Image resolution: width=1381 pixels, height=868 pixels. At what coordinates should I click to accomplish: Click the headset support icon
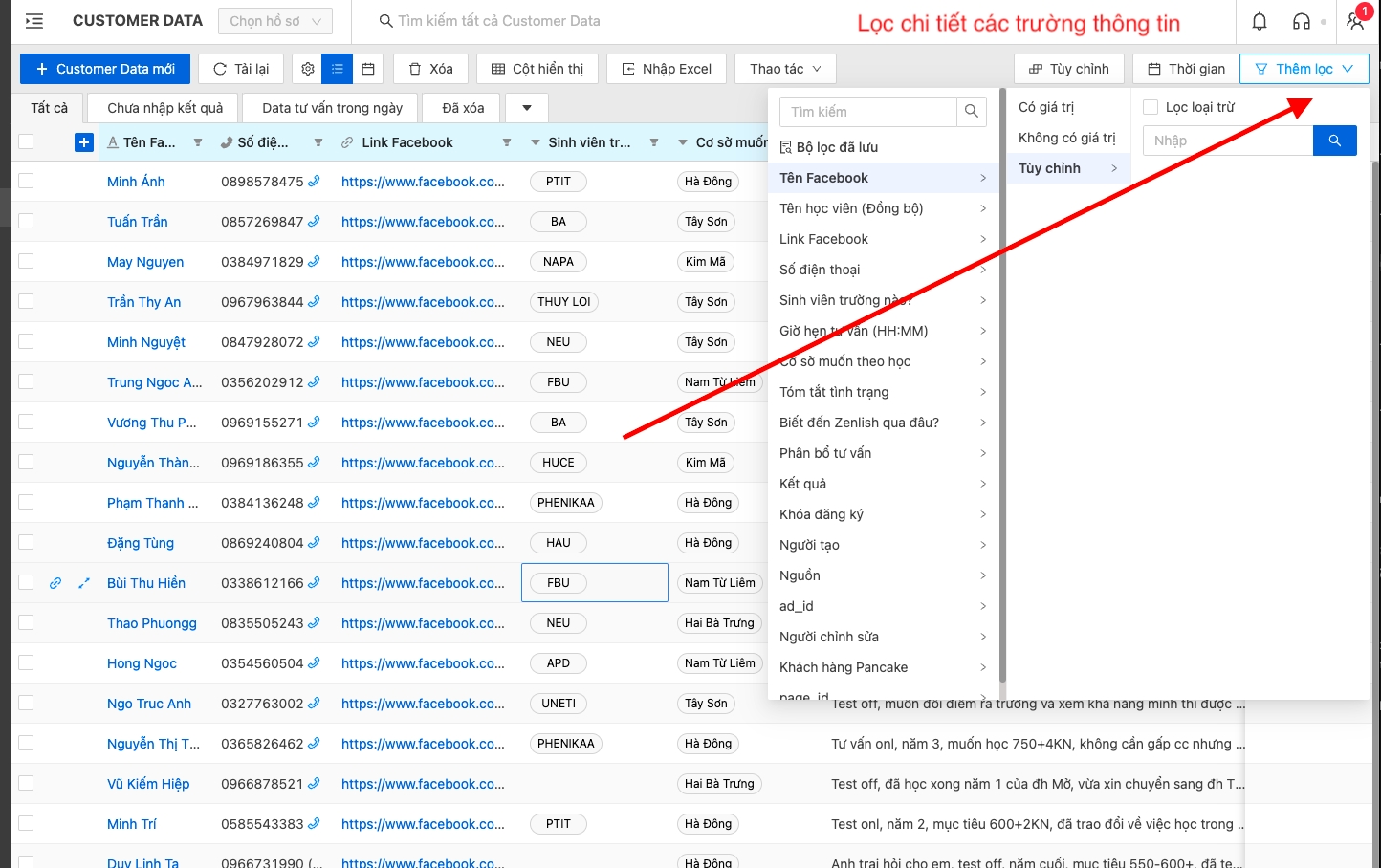pos(1302,21)
